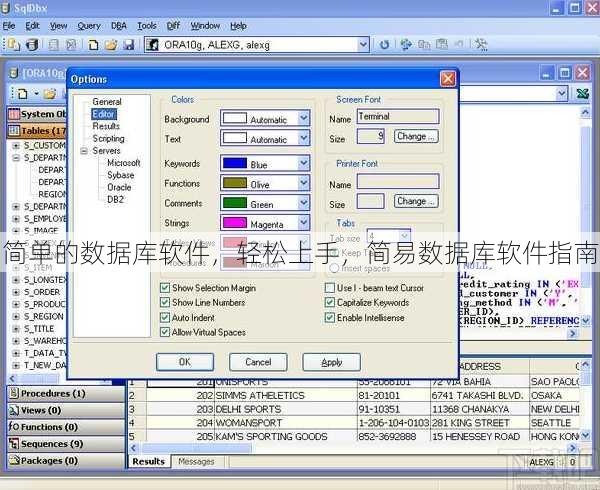Open the Background color dropdown
This screenshot has width=600, height=490.
pyautogui.click(x=304, y=118)
